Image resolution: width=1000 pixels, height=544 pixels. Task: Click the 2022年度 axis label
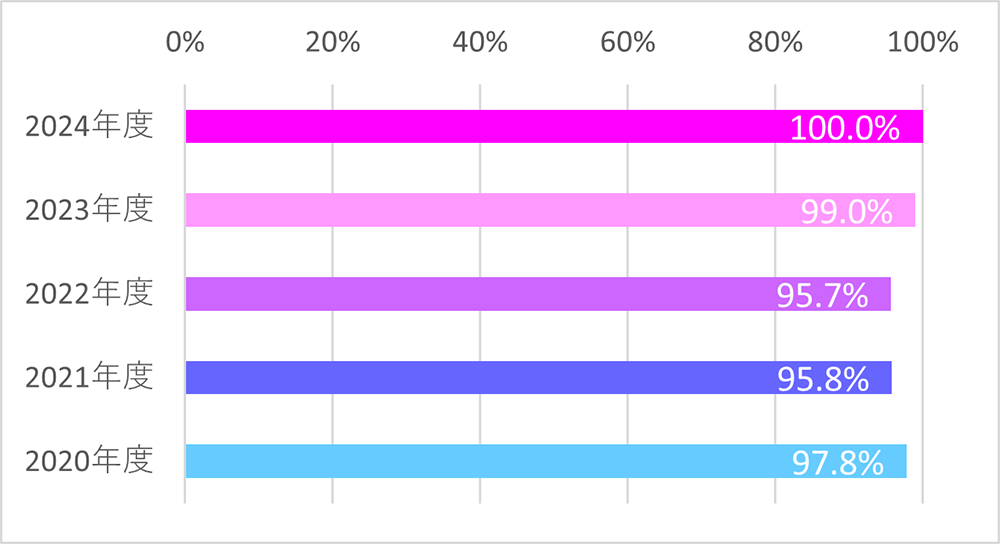[x=88, y=294]
